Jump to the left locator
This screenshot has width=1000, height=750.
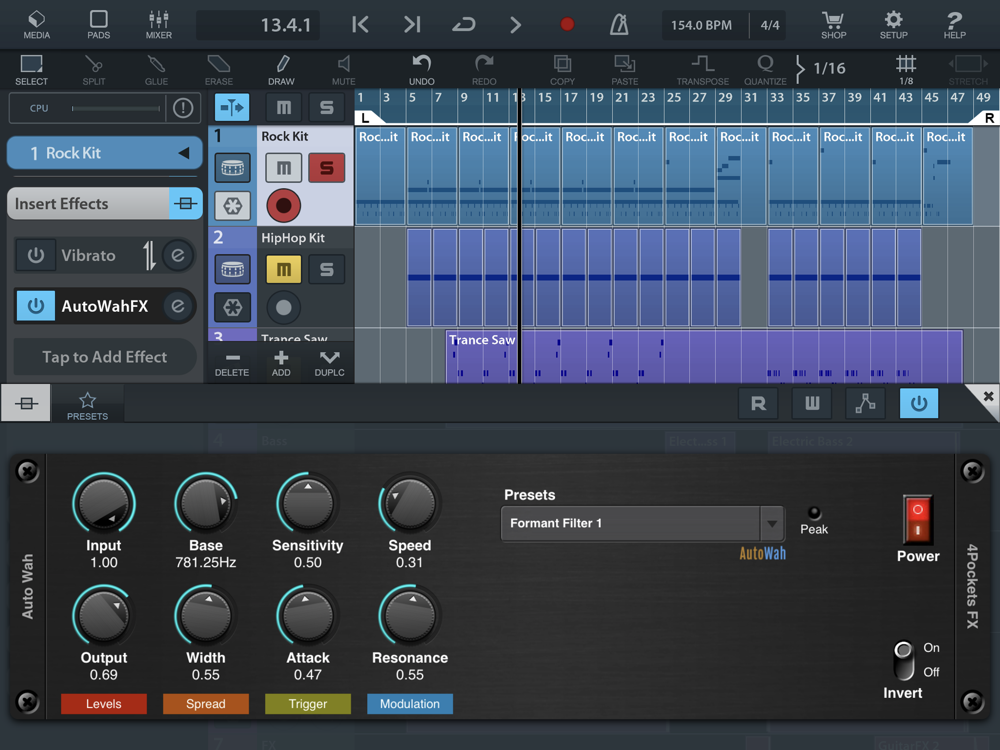[360, 25]
